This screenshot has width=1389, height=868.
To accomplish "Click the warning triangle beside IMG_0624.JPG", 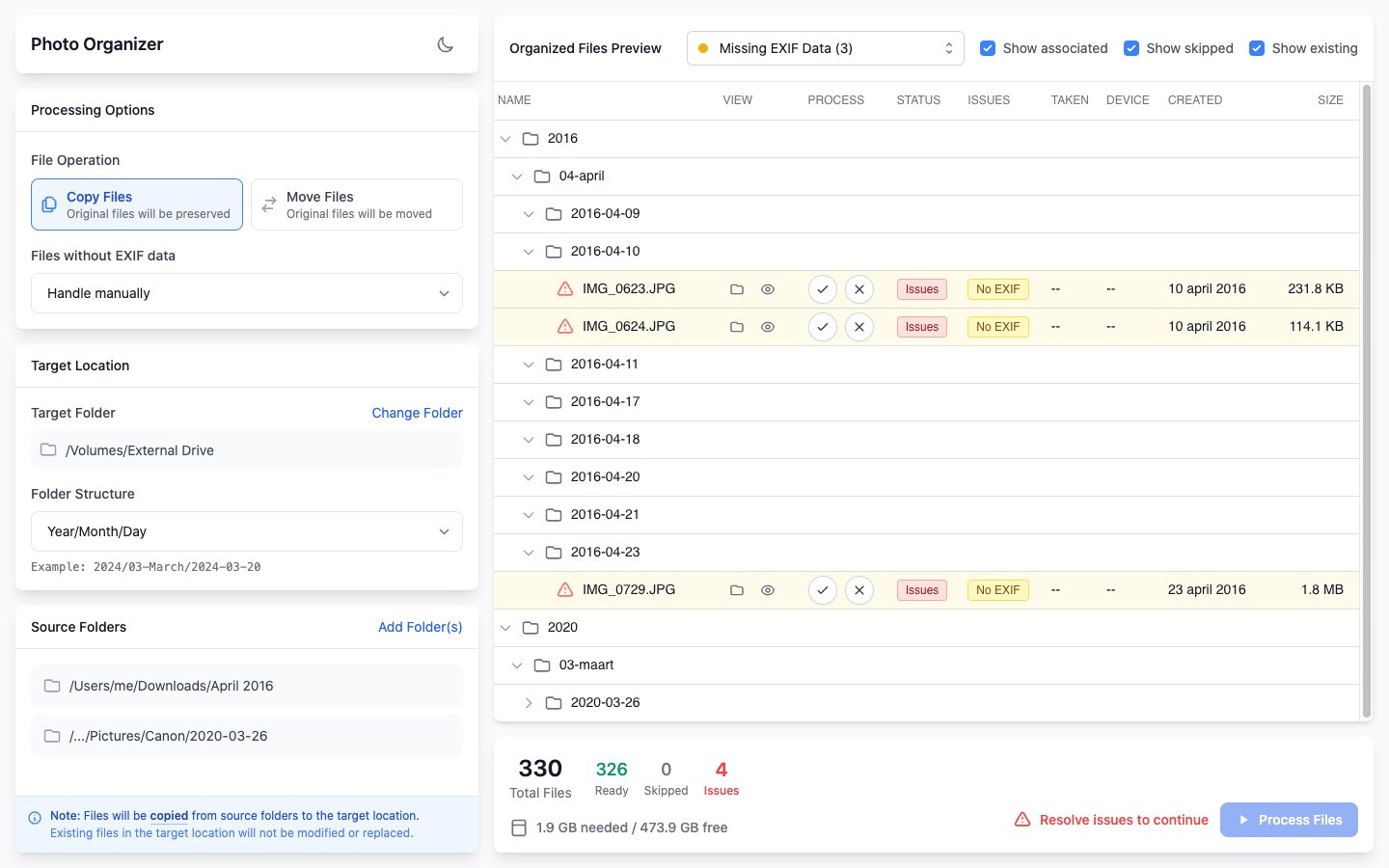I will click(565, 327).
